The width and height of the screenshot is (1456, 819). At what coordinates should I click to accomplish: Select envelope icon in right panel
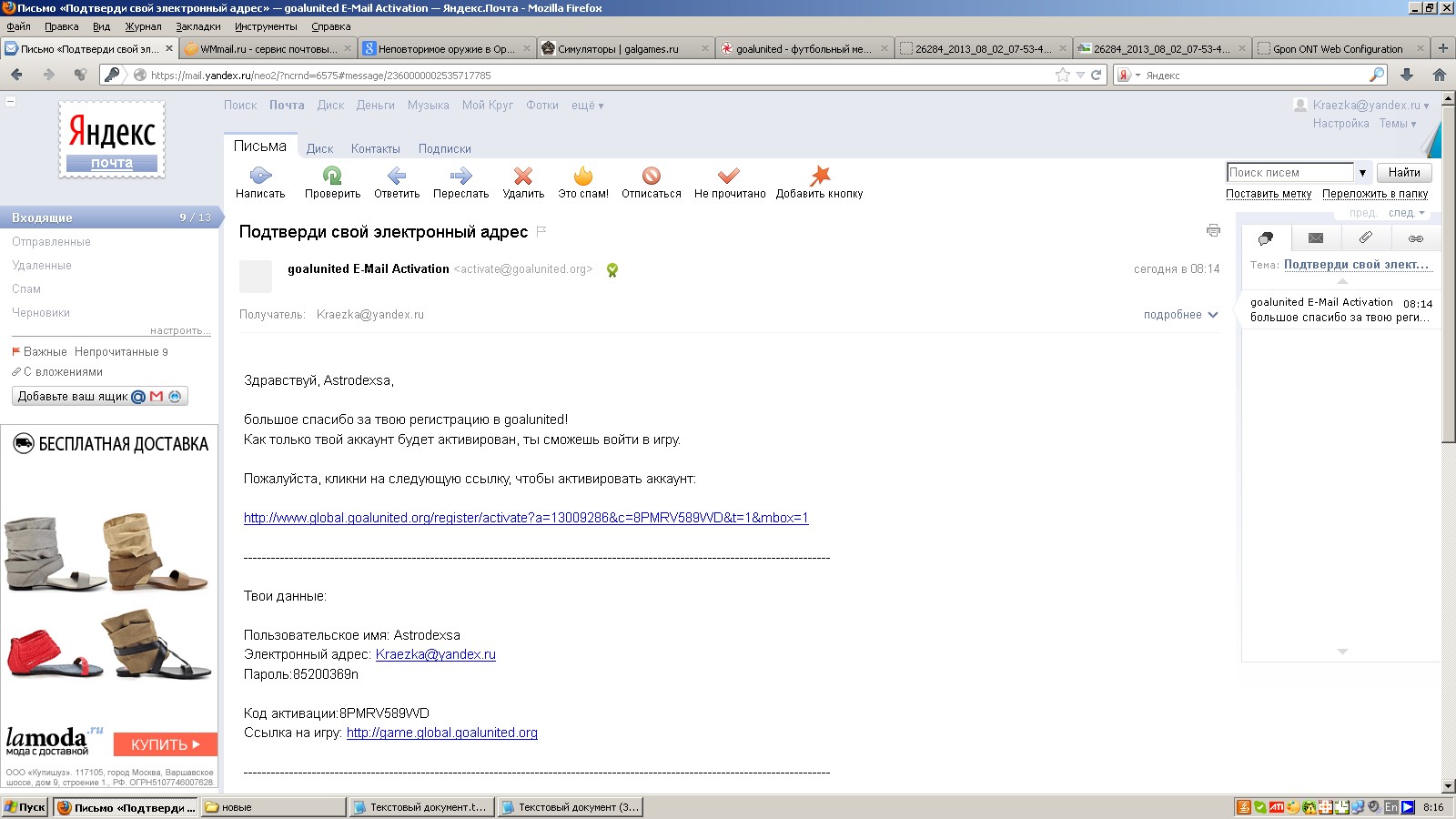(1316, 238)
